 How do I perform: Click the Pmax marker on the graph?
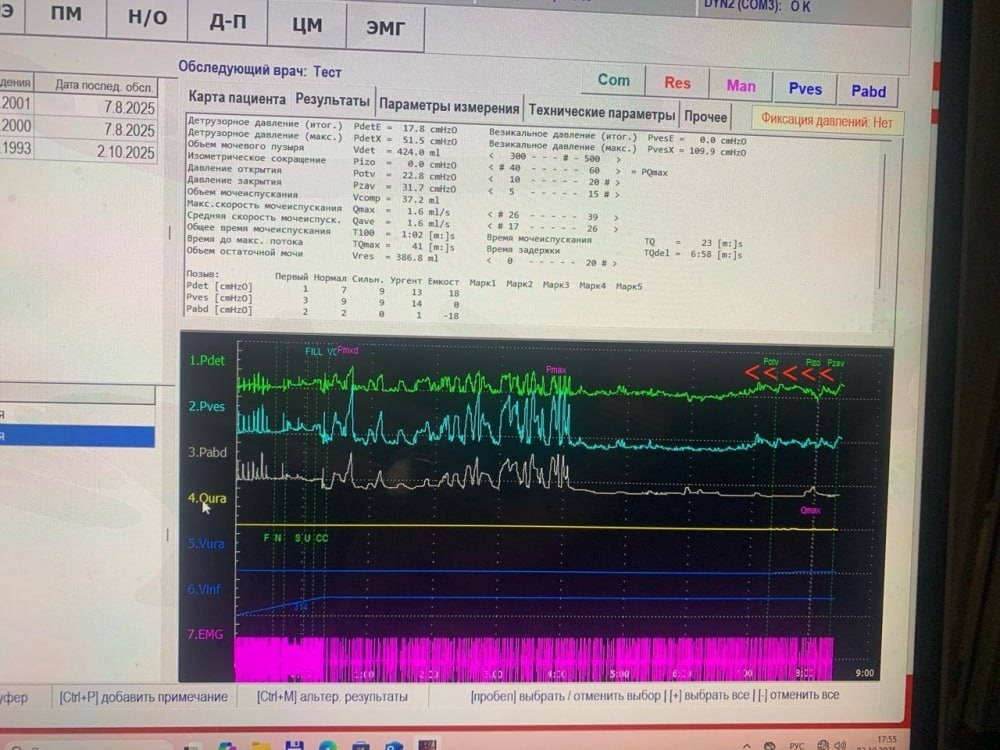click(556, 370)
